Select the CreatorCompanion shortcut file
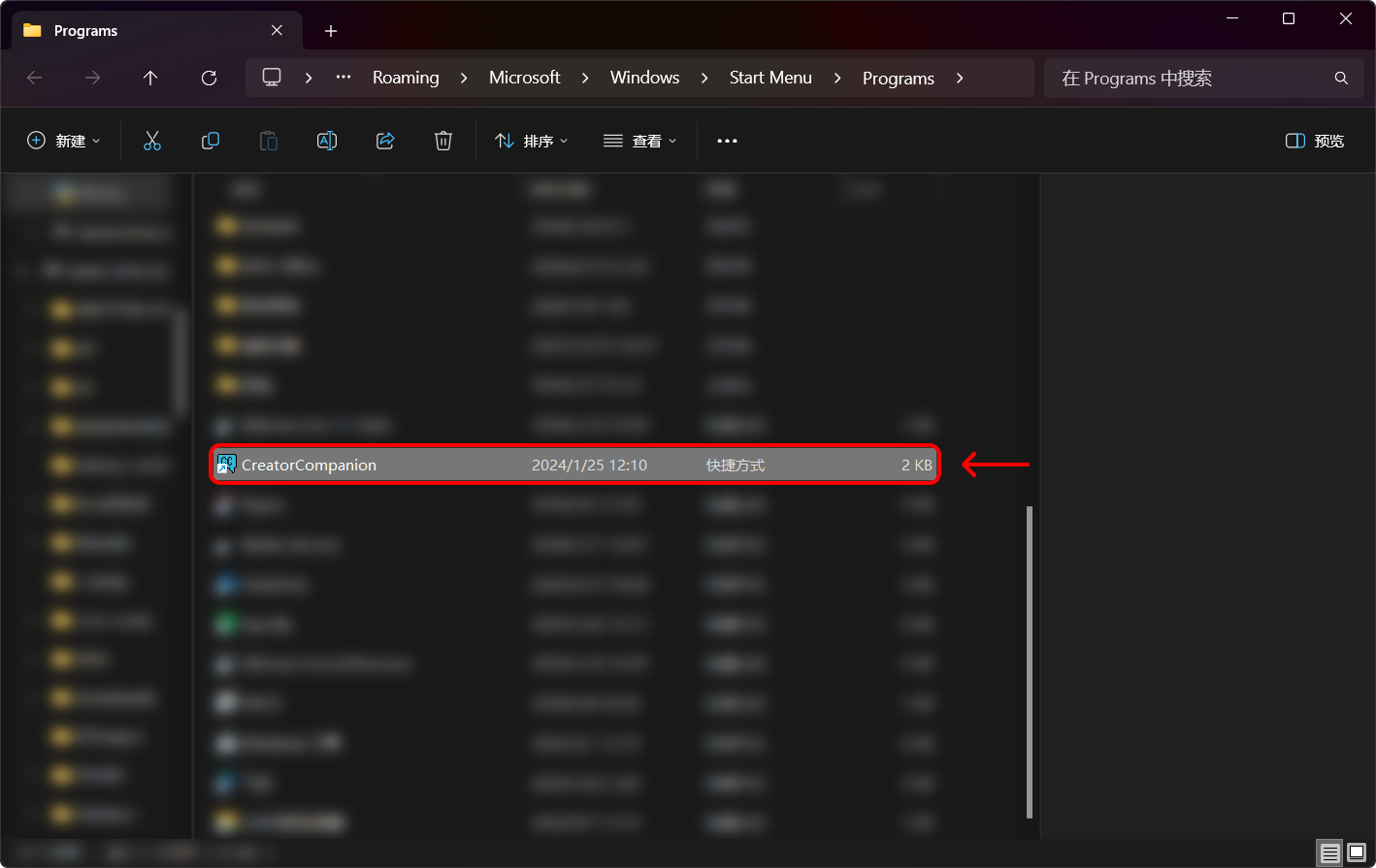Image resolution: width=1376 pixels, height=868 pixels. pyautogui.click(x=574, y=466)
